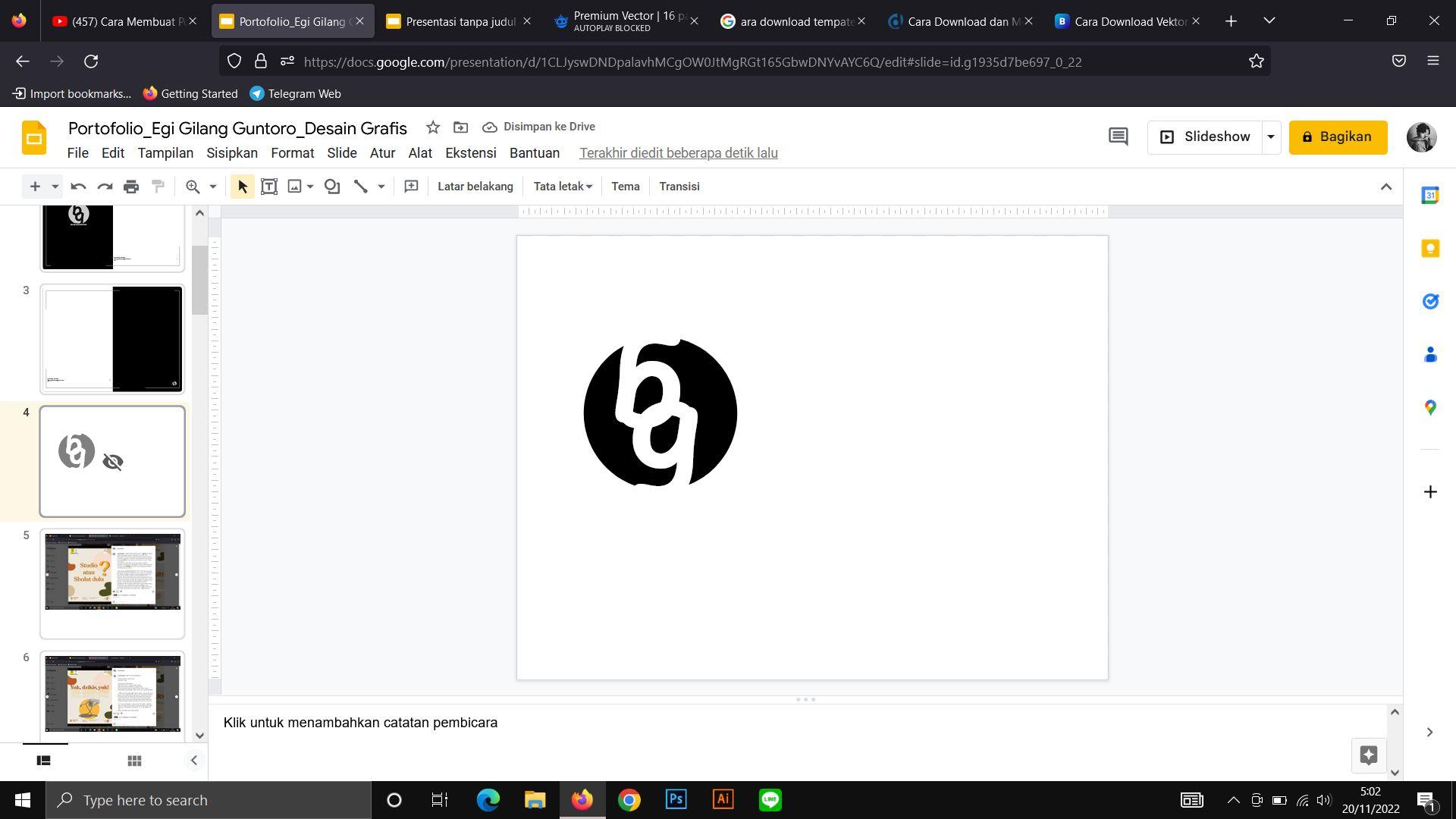Star the presentation title
Viewport: 1456px width, 819px height.
[433, 127]
